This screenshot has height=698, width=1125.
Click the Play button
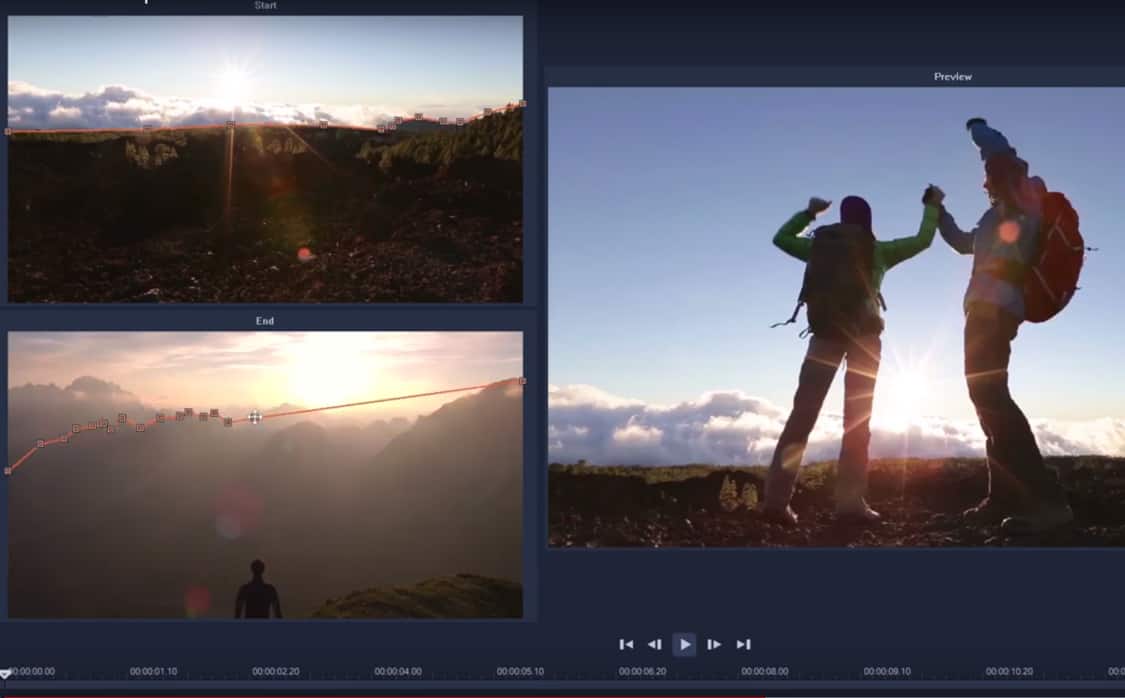pos(685,645)
